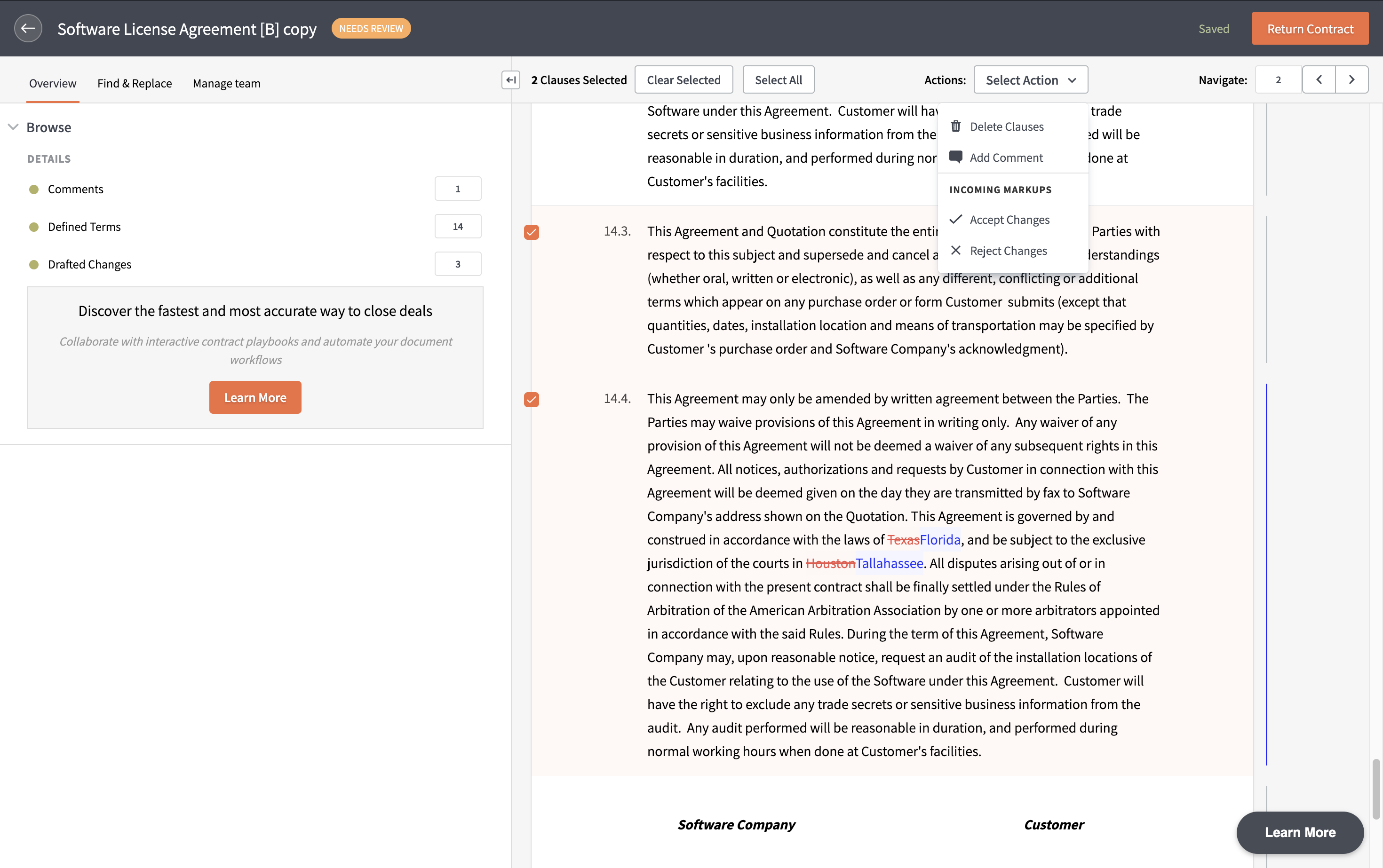Image resolution: width=1383 pixels, height=868 pixels.
Task: Click the Saved status text
Action: [1214, 29]
